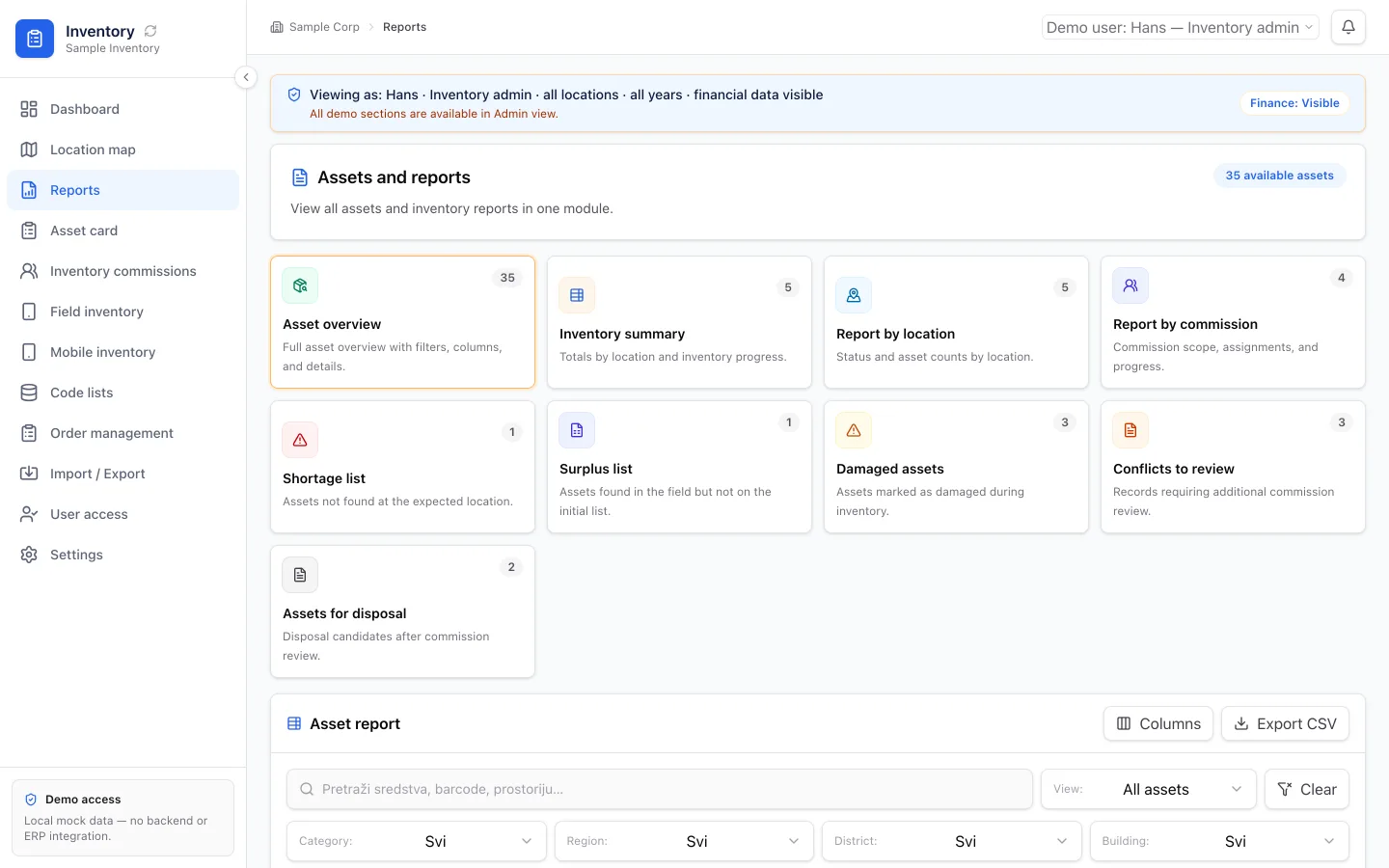
Task: Click the Import / Export icon
Action: point(29,474)
